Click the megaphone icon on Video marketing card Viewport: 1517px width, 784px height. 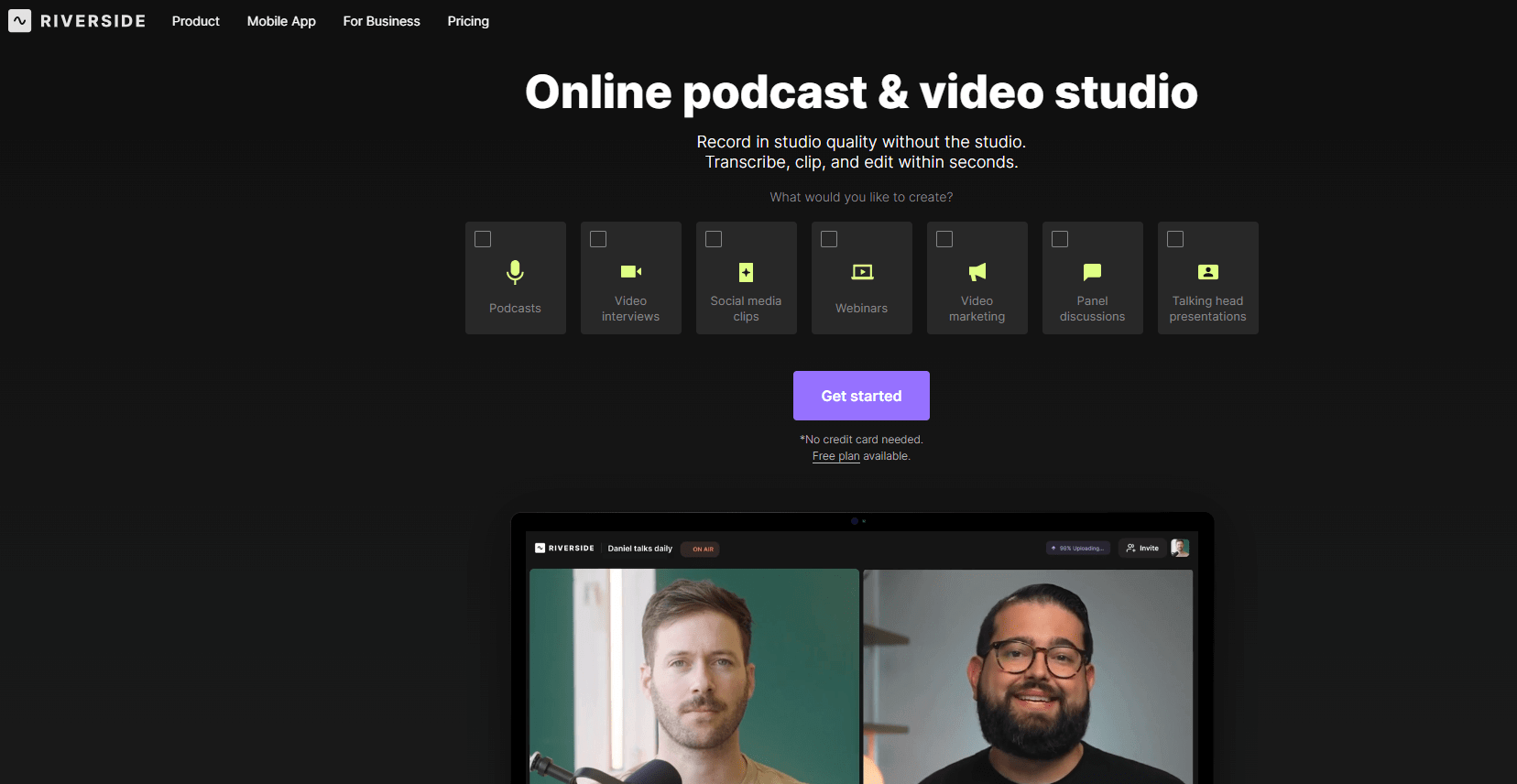point(977,272)
